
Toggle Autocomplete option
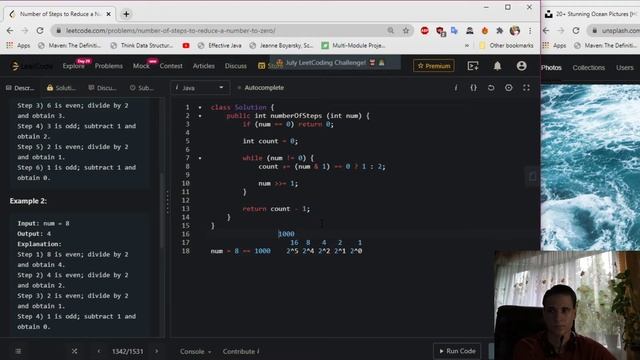[260, 88]
